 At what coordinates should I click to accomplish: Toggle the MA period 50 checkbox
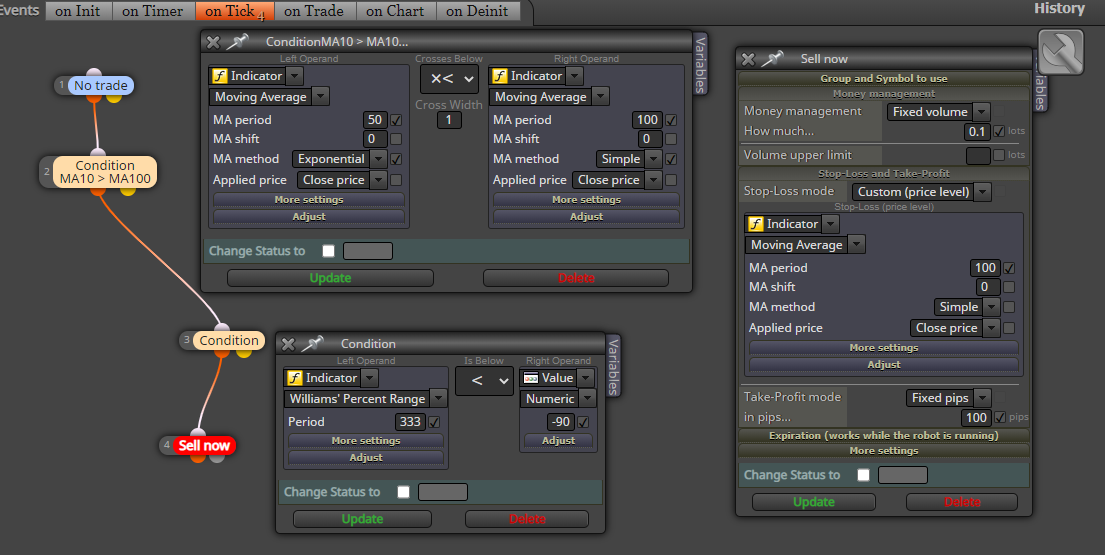pyautogui.click(x=396, y=120)
